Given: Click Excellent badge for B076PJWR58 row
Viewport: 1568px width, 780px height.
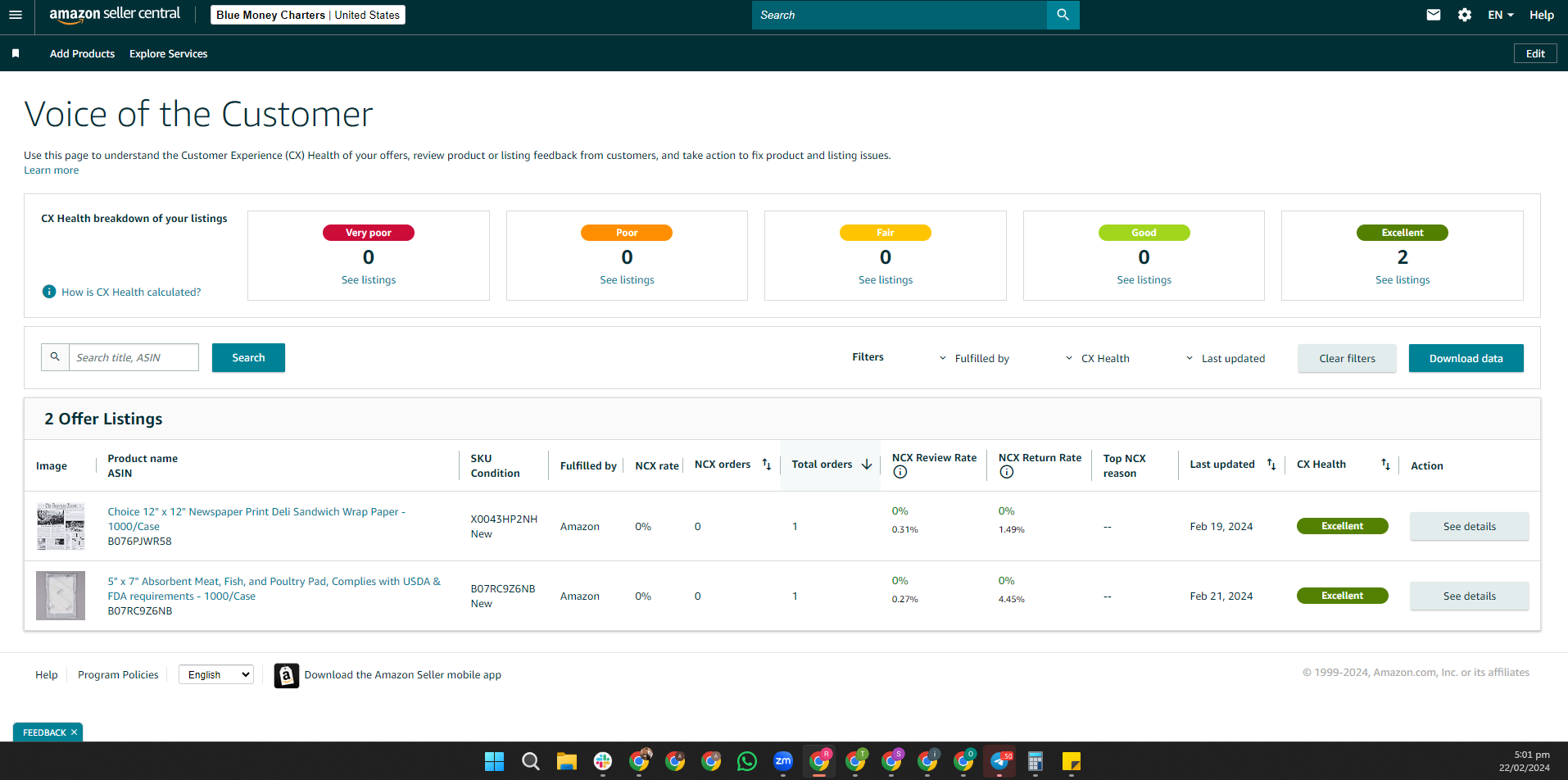Looking at the screenshot, I should click(1342, 526).
